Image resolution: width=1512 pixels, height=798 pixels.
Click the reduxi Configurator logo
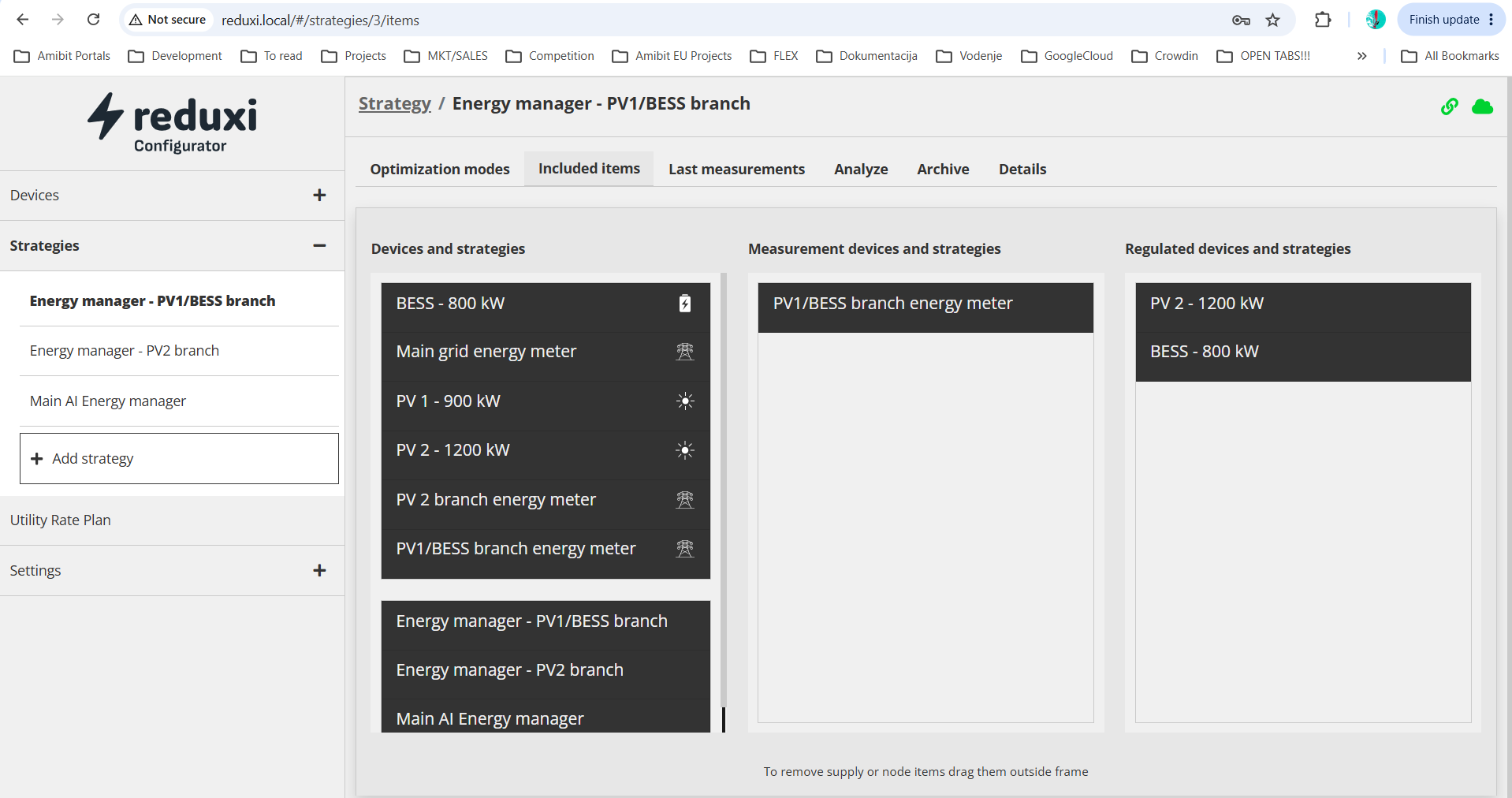[173, 123]
